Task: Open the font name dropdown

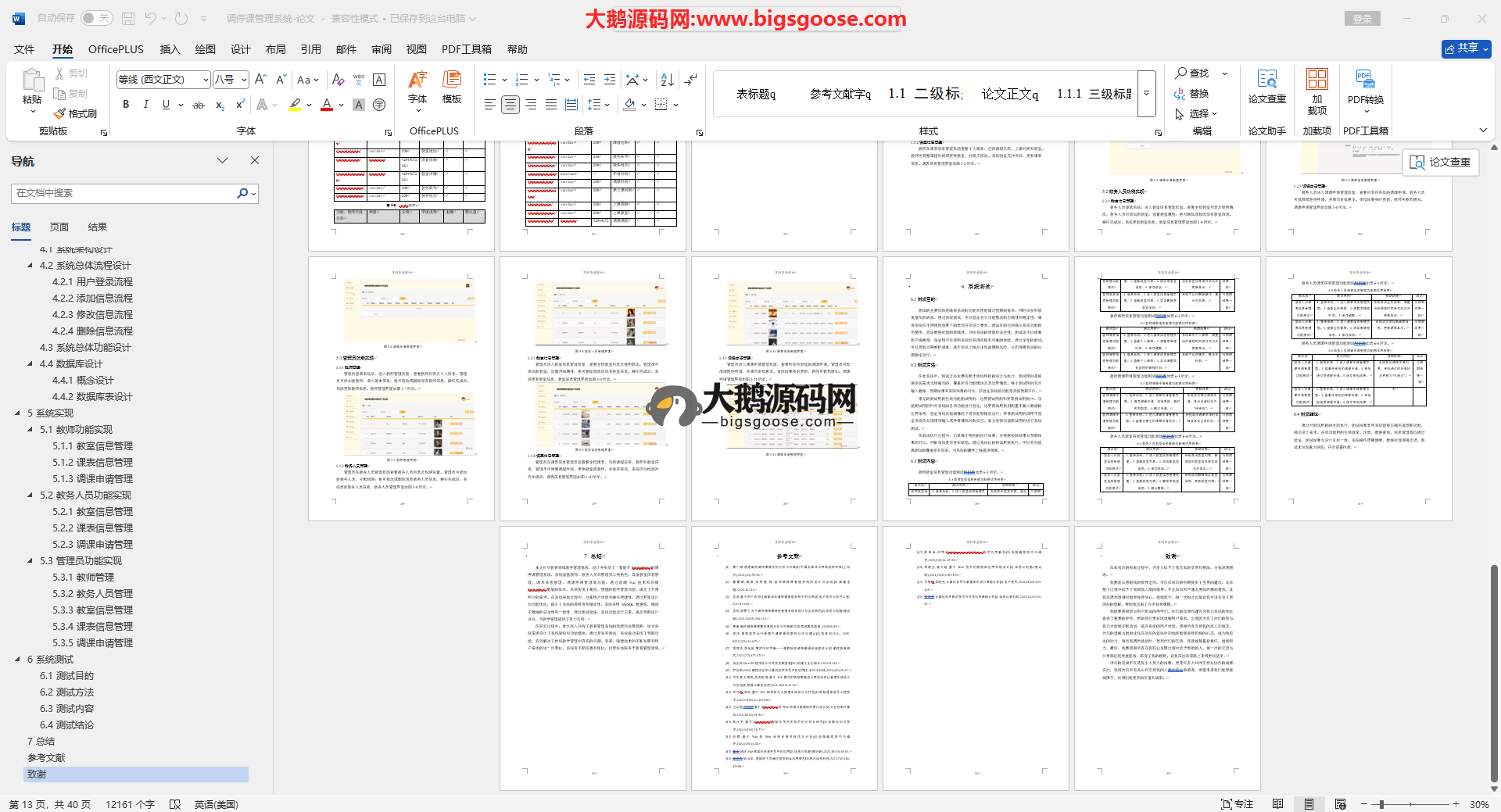Action: pos(206,80)
